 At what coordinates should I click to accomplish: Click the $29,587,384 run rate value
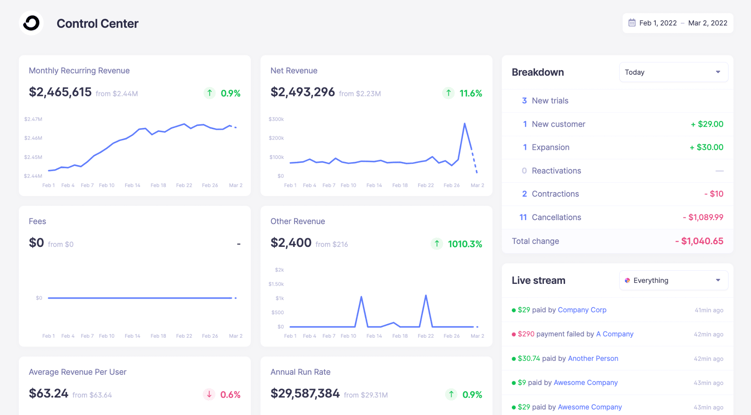click(305, 393)
